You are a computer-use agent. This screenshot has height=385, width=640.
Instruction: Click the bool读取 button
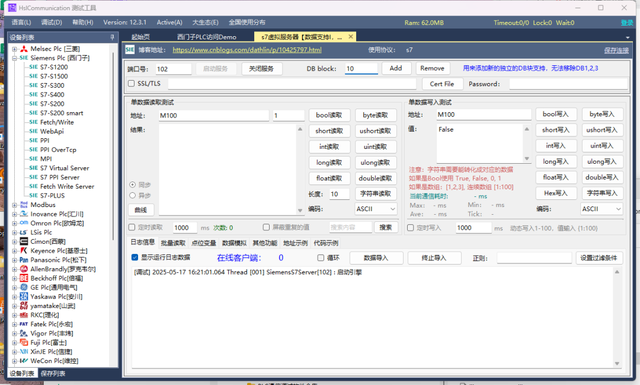(x=329, y=115)
